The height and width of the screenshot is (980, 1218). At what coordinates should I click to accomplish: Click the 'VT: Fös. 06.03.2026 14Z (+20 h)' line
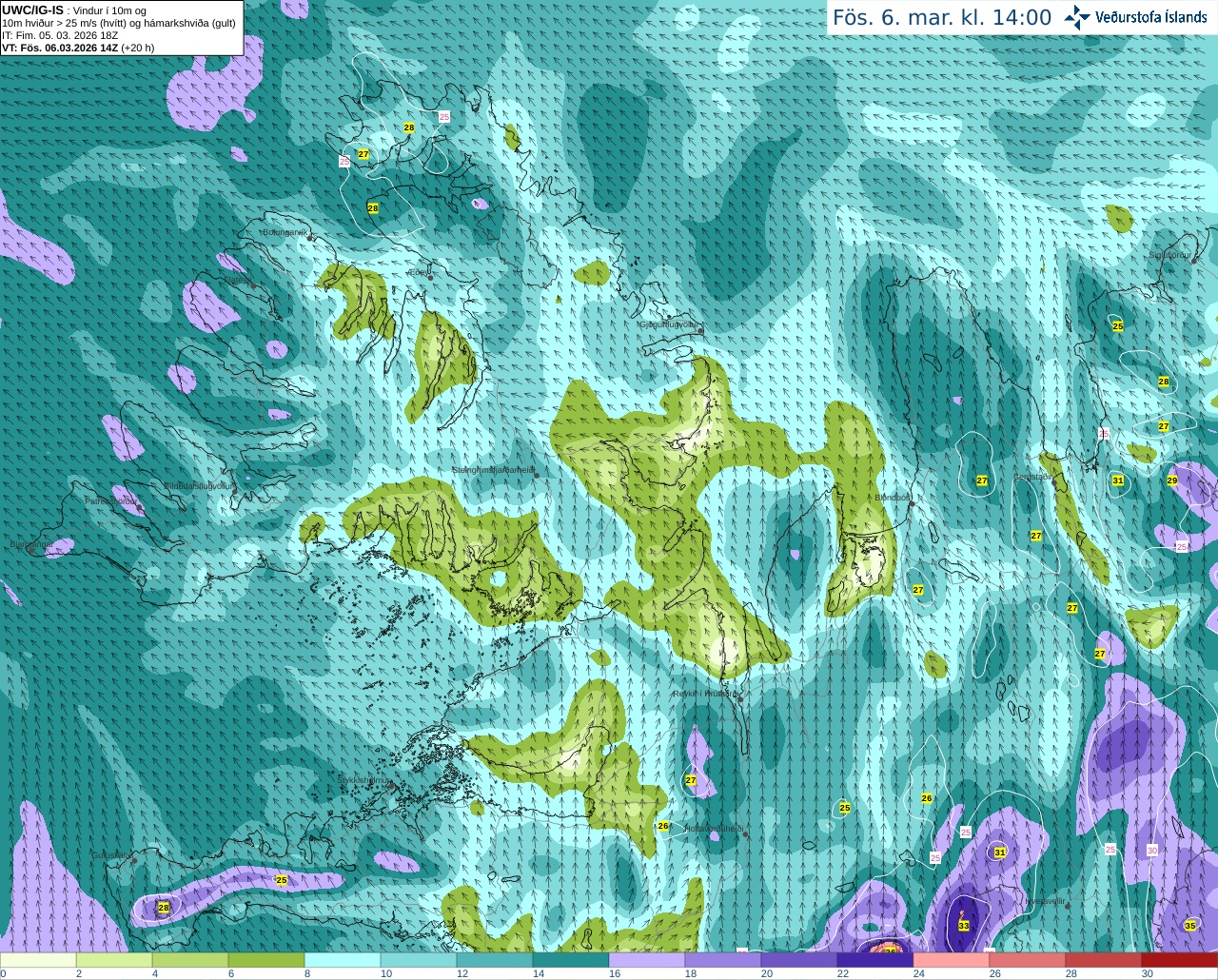78,48
